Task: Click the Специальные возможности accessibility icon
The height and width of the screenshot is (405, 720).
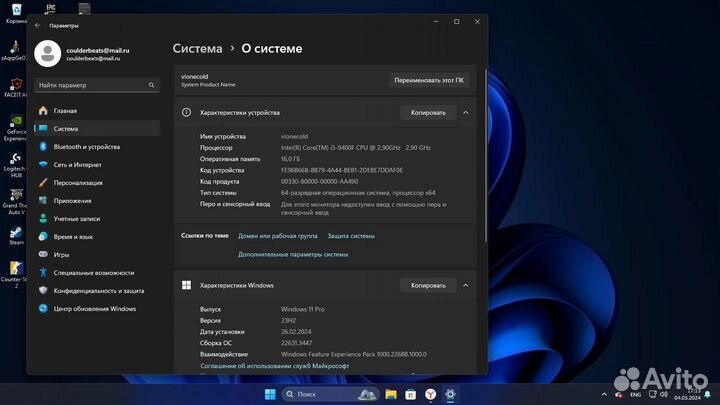Action: pos(43,273)
